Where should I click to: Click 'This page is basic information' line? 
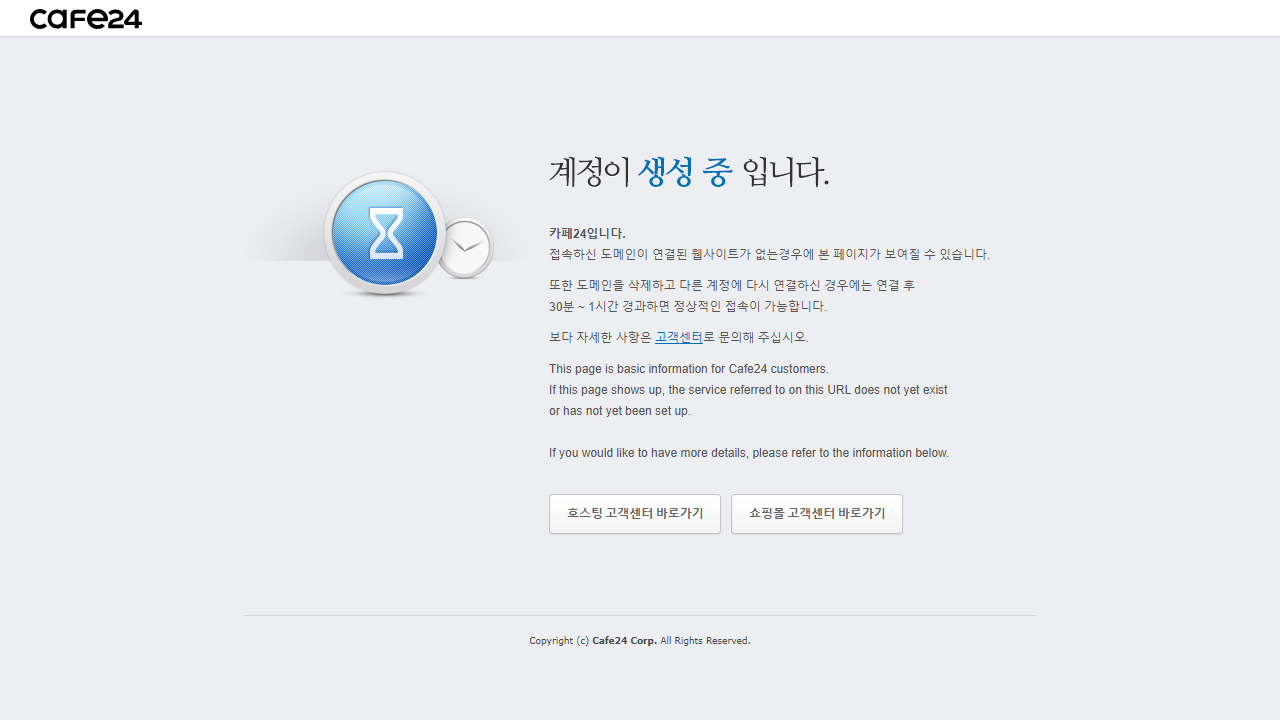689,369
